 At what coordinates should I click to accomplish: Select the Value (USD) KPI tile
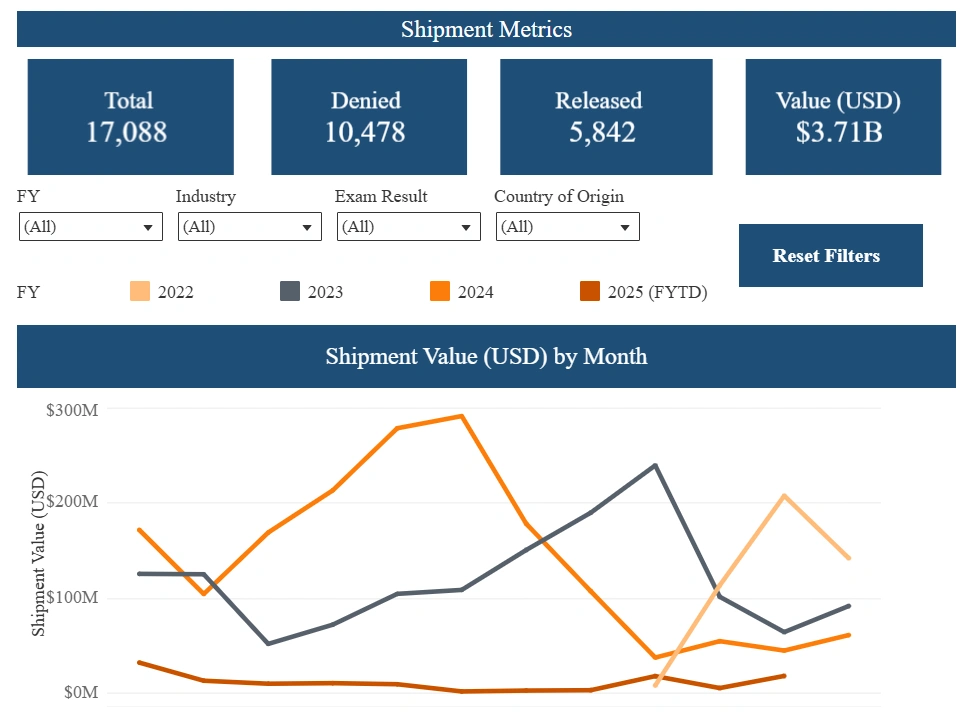coord(843,116)
